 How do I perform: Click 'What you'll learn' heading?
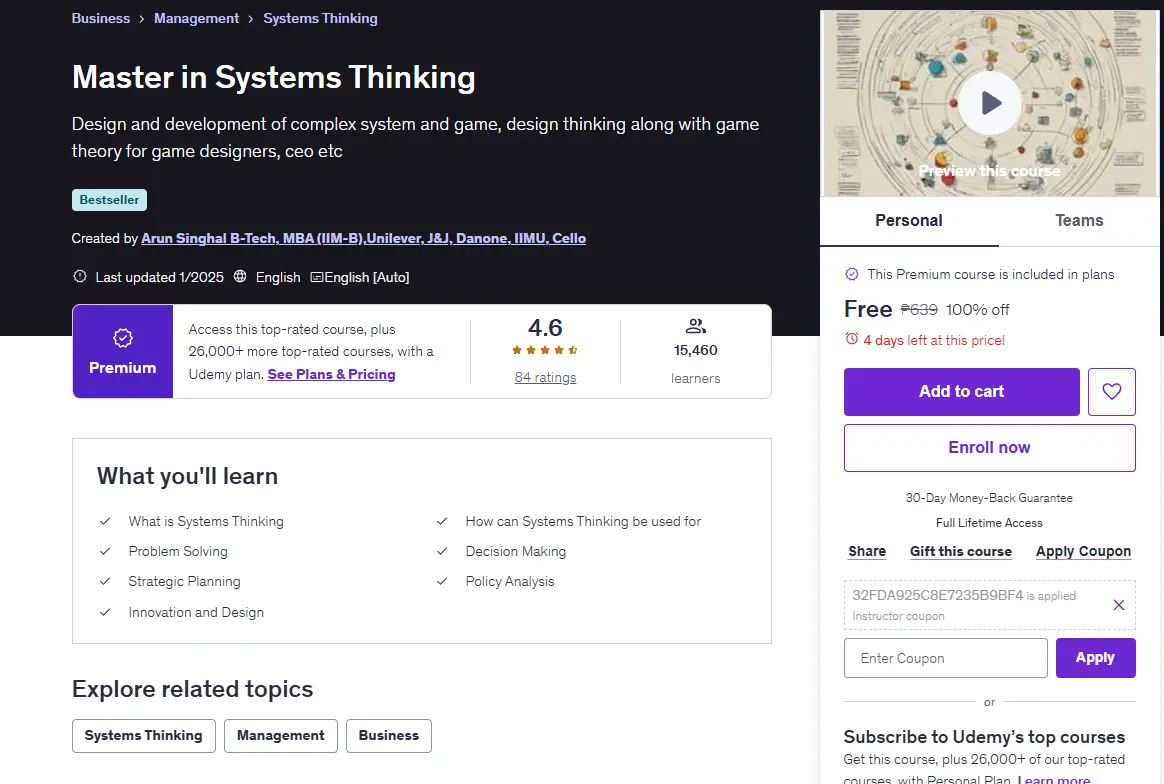[x=187, y=476]
